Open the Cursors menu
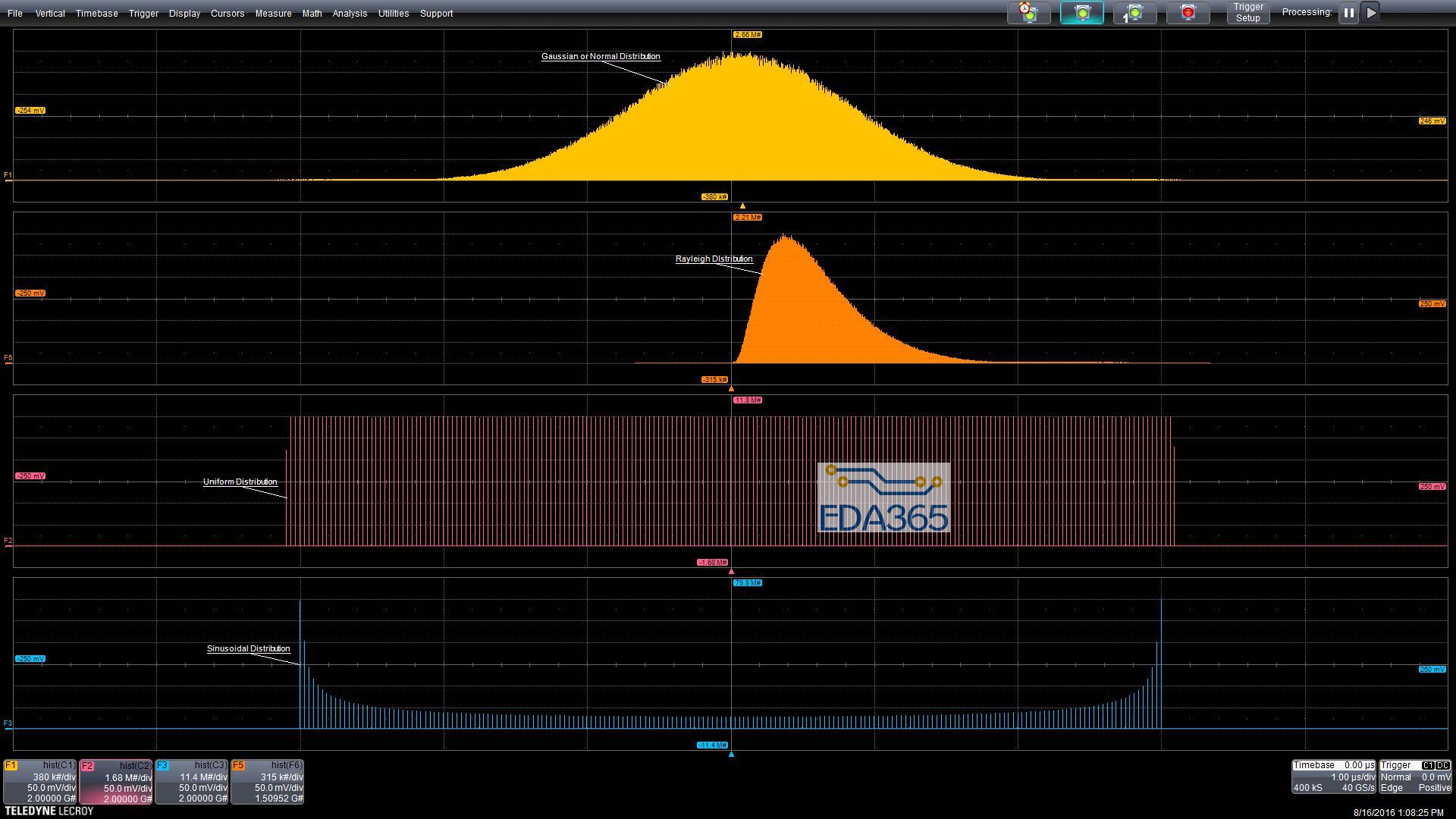The image size is (1456, 819). coord(227,14)
